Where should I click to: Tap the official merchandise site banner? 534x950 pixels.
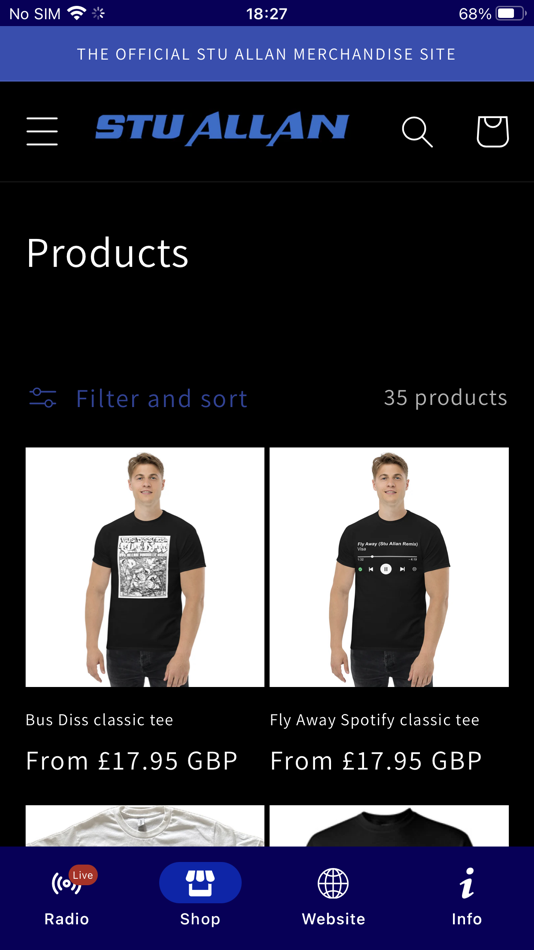click(x=267, y=54)
